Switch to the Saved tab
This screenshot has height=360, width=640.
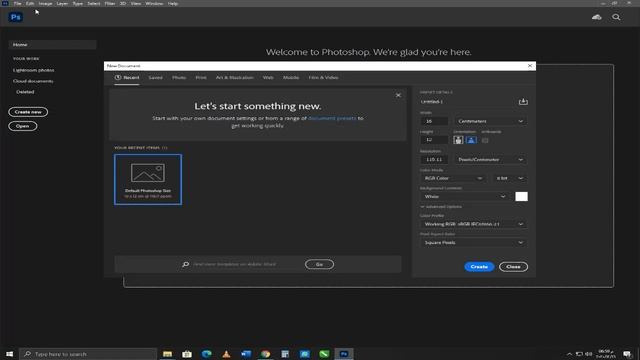tap(155, 78)
